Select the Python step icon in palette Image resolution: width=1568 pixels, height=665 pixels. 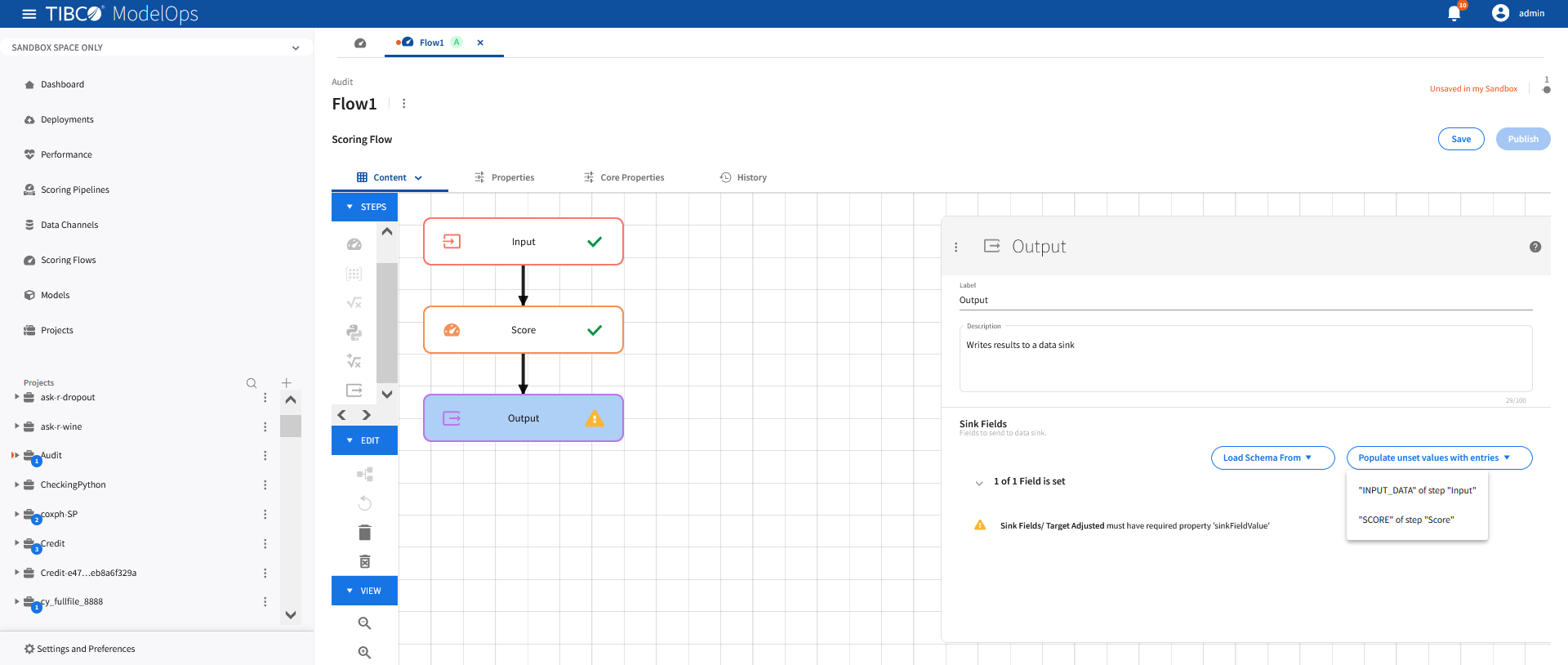tap(354, 332)
